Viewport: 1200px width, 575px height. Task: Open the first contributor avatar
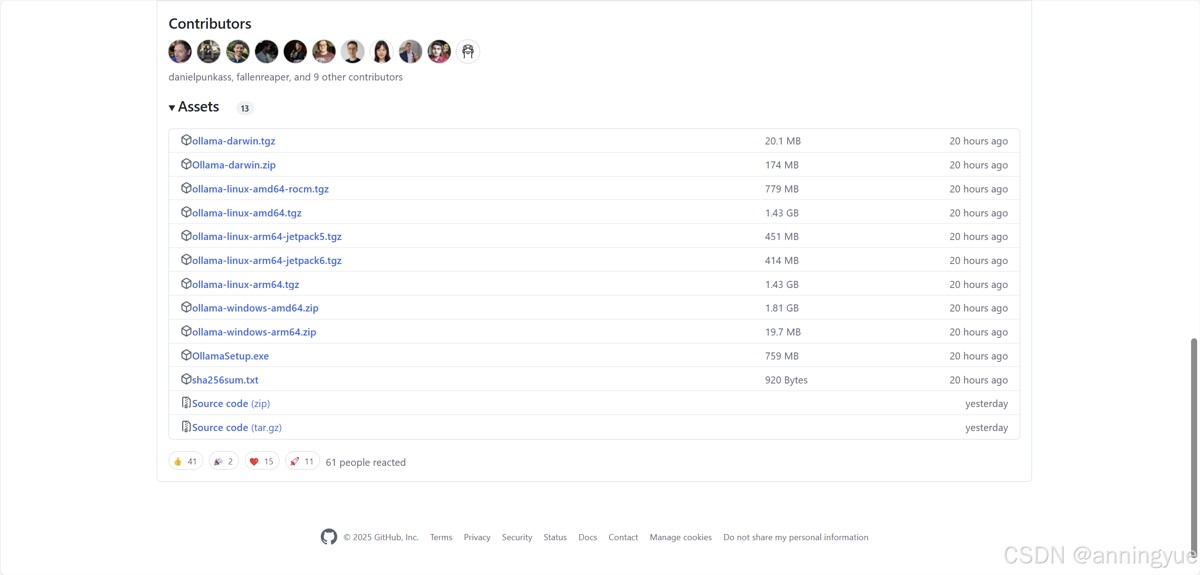click(180, 51)
